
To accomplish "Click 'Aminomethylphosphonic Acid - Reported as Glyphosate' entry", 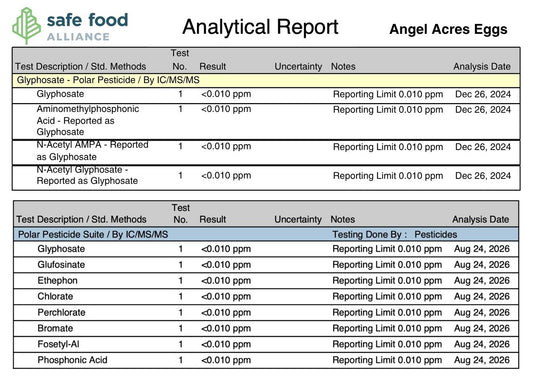I will pos(88,120).
